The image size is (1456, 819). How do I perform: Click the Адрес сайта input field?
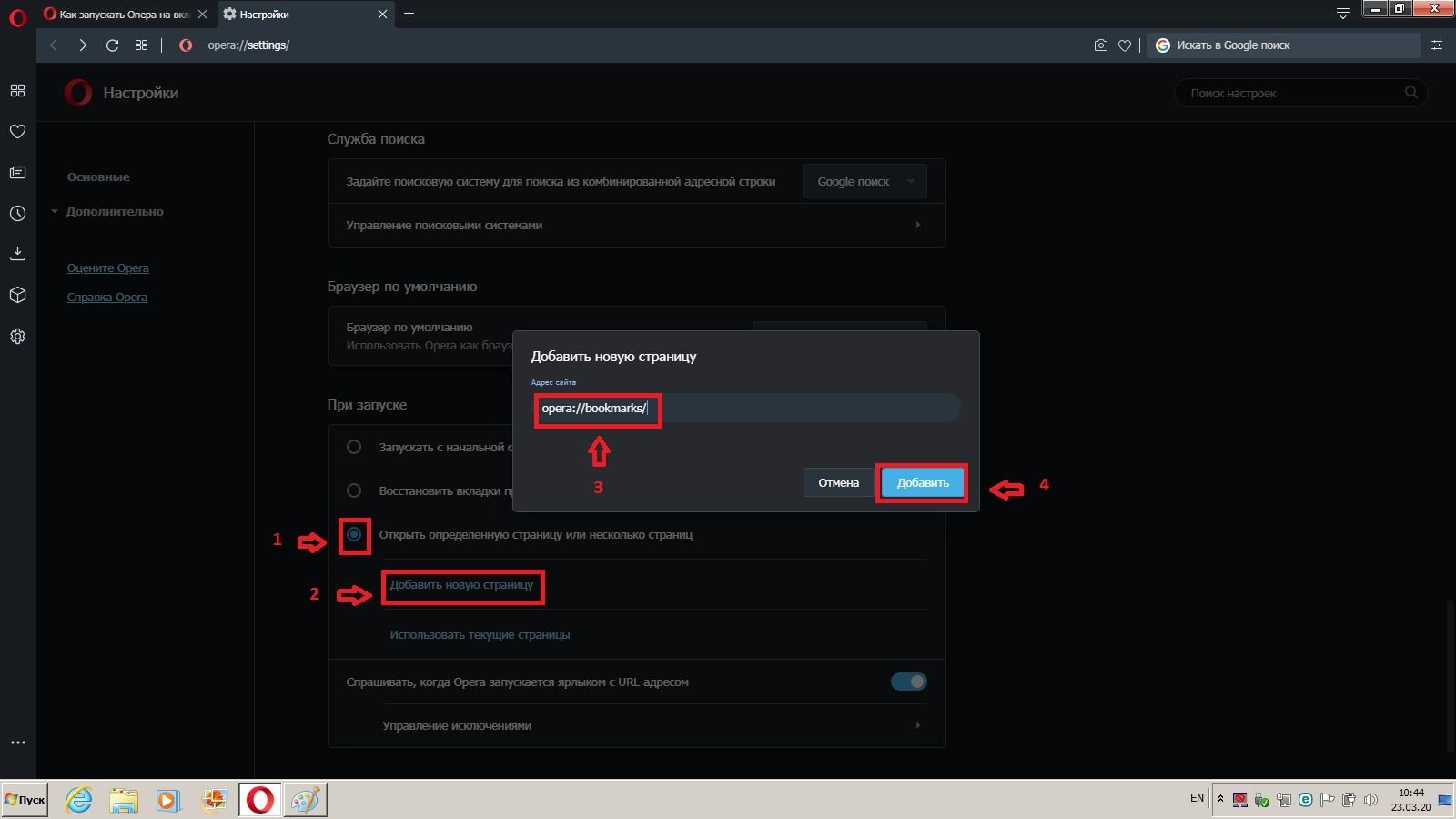746,408
